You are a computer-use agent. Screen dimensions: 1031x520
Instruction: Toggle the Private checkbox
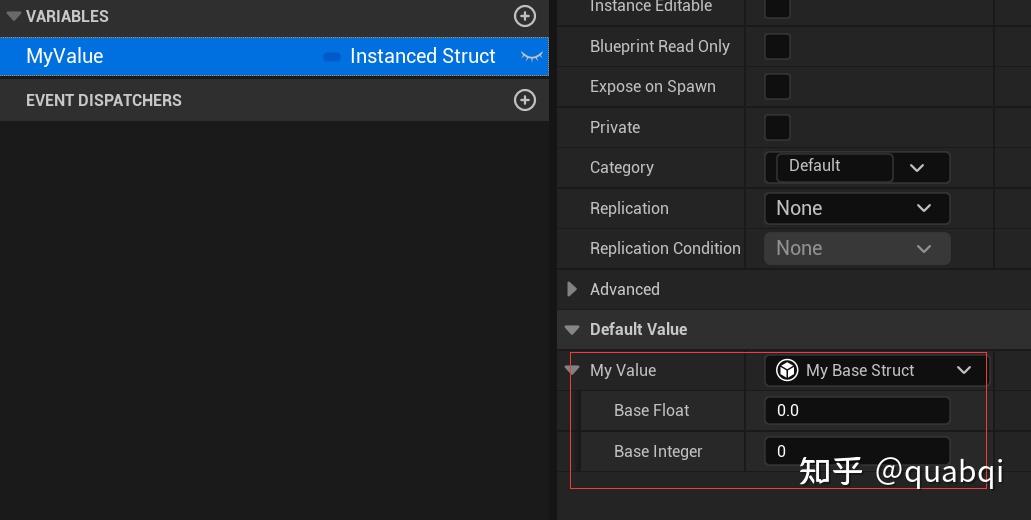777,127
